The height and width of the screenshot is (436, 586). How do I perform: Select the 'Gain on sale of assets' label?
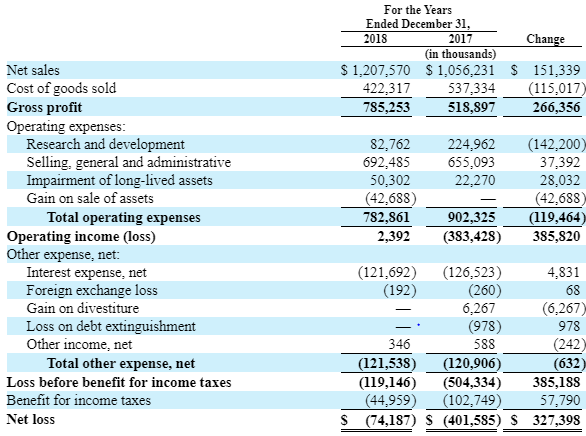click(90, 198)
